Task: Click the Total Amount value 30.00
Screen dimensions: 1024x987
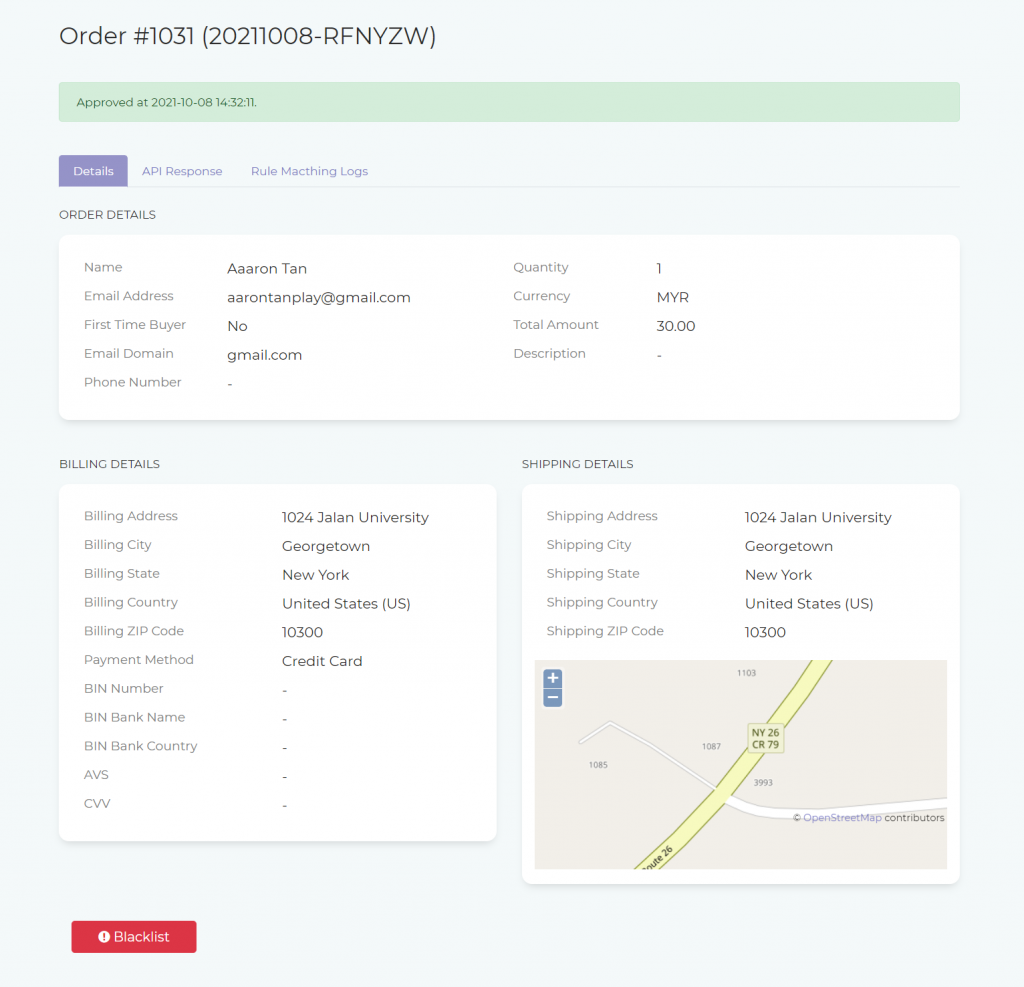Action: (675, 327)
